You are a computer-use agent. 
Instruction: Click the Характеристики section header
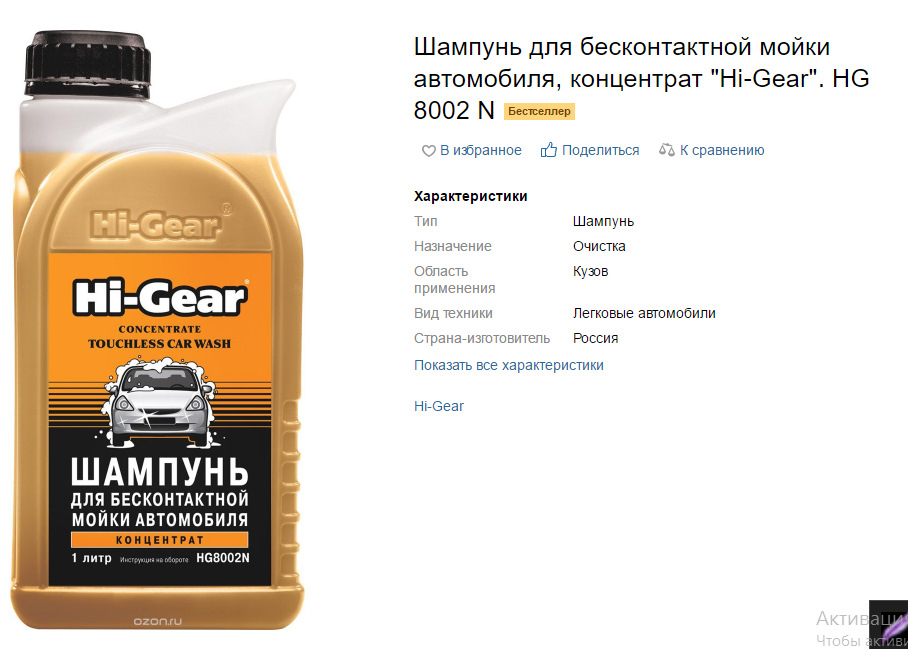click(471, 196)
